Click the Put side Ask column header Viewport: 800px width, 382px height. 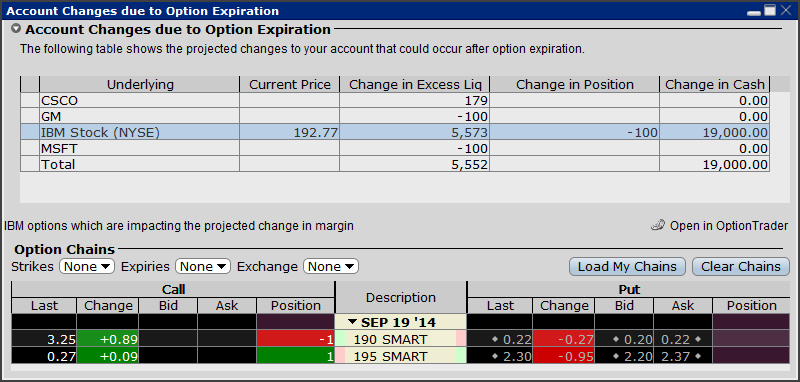pos(683,305)
